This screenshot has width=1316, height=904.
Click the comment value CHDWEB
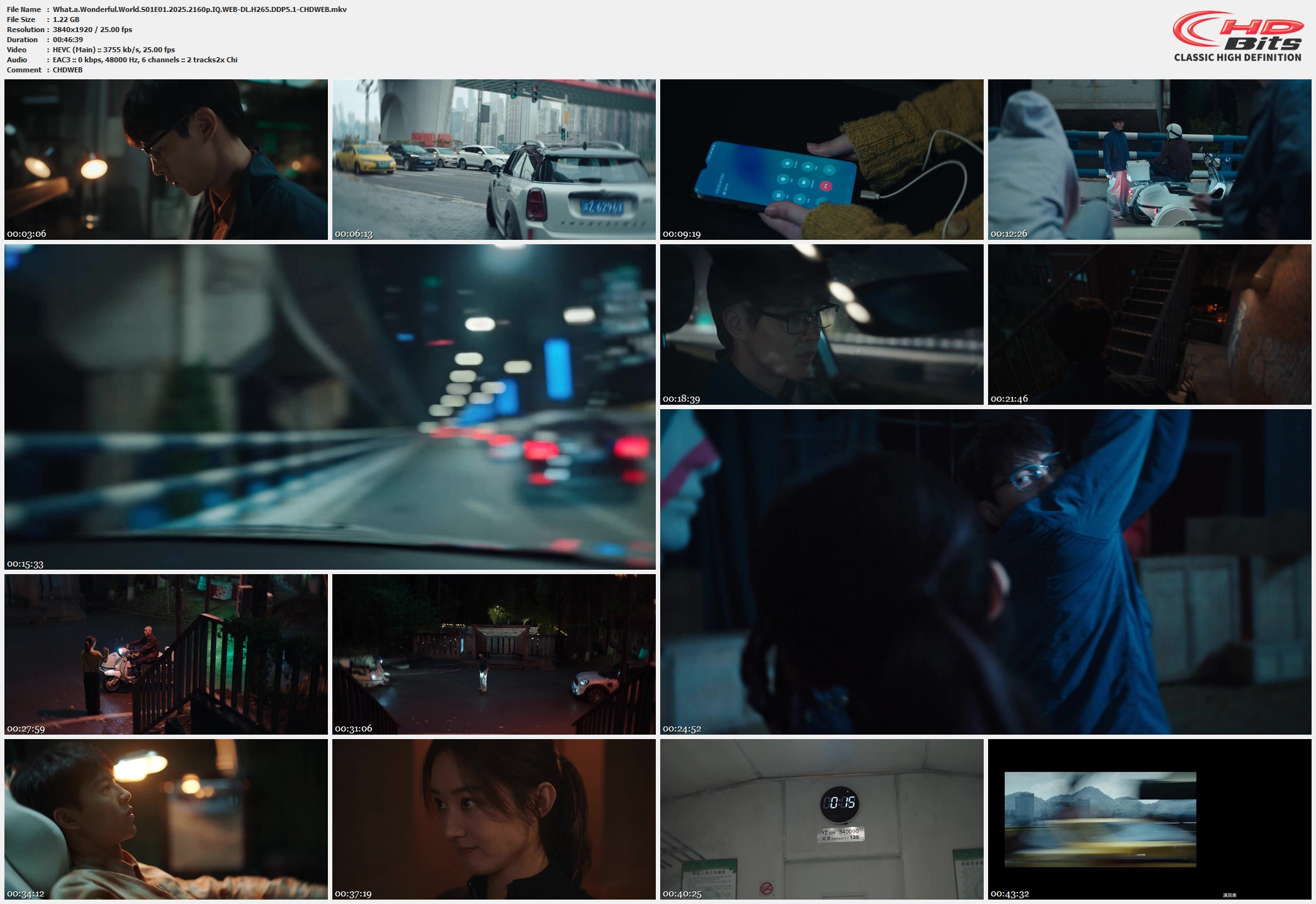click(x=68, y=70)
